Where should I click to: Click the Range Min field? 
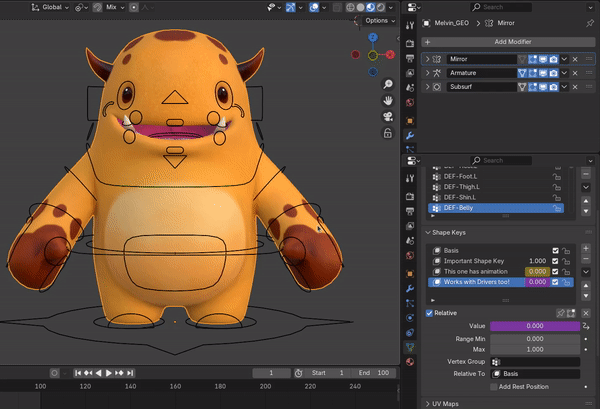535,339
